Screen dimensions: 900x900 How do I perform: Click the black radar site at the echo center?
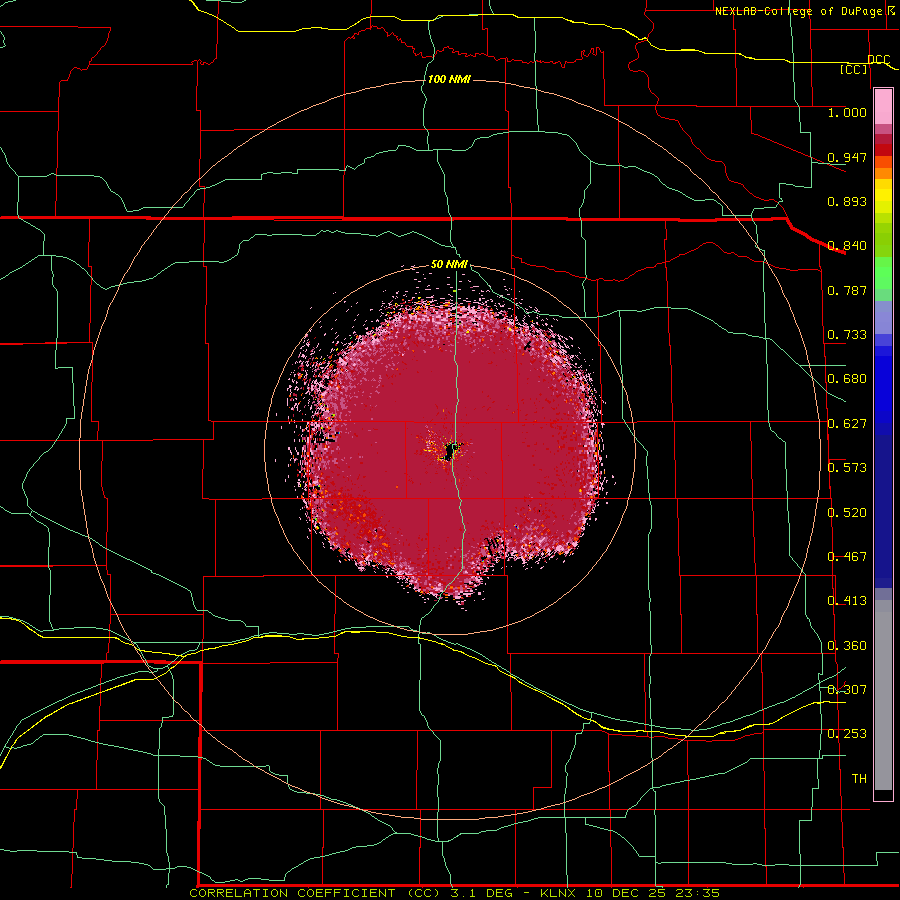point(452,450)
